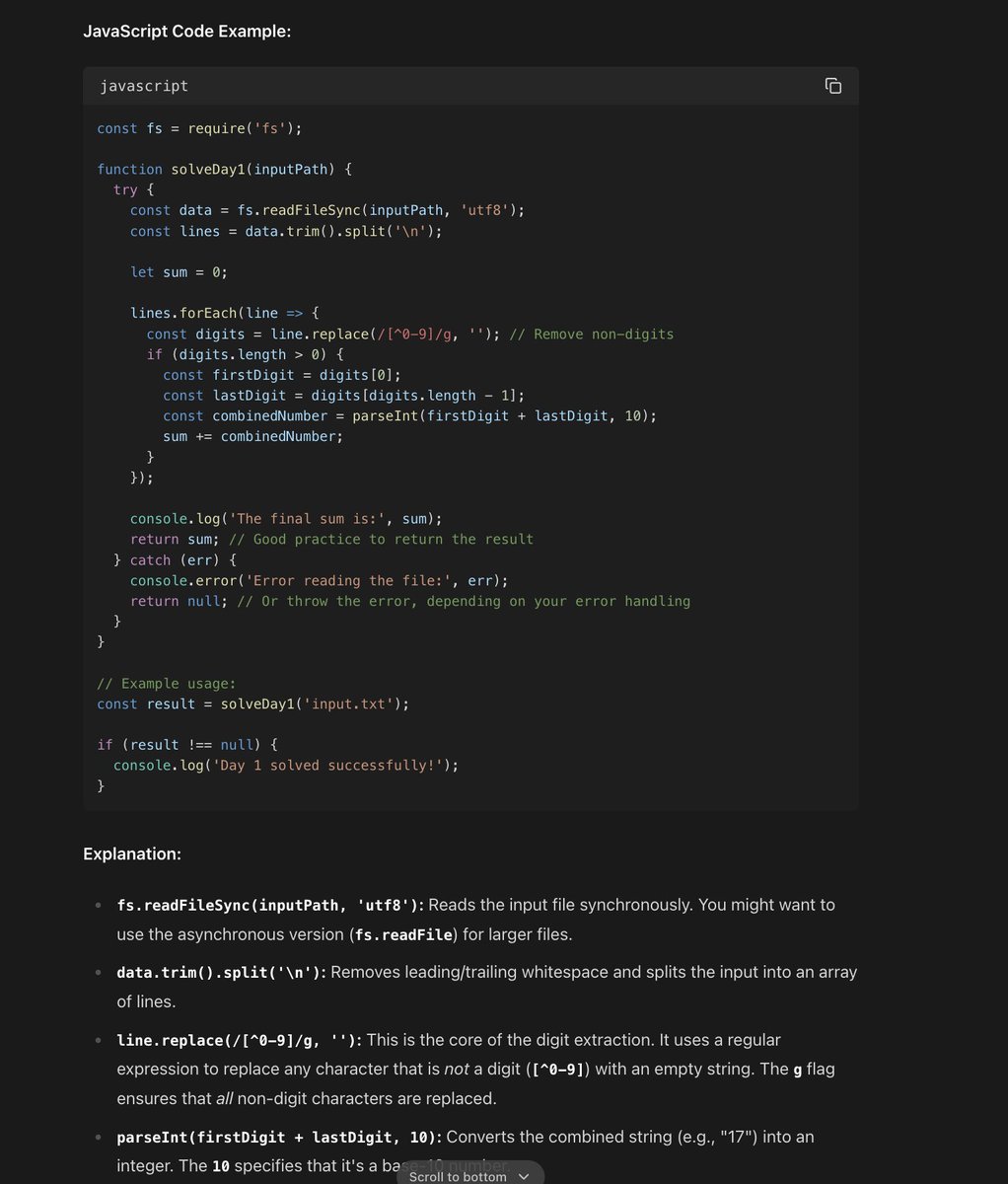Screen dimensions: 1008x1184
Task: Click the 'const lines = data.trim().split' code line
Action: [287, 231]
